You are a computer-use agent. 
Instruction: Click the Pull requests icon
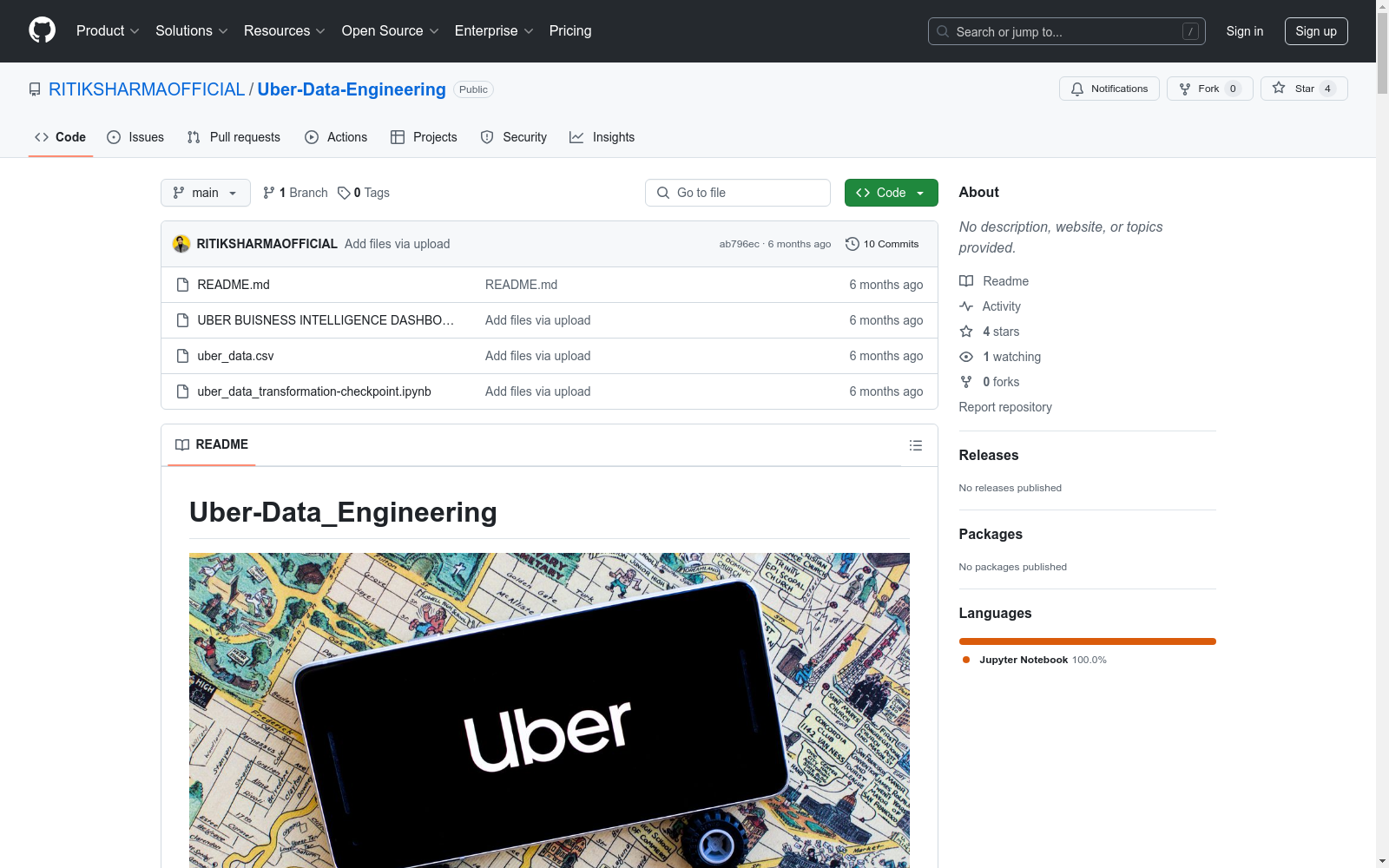[x=194, y=137]
